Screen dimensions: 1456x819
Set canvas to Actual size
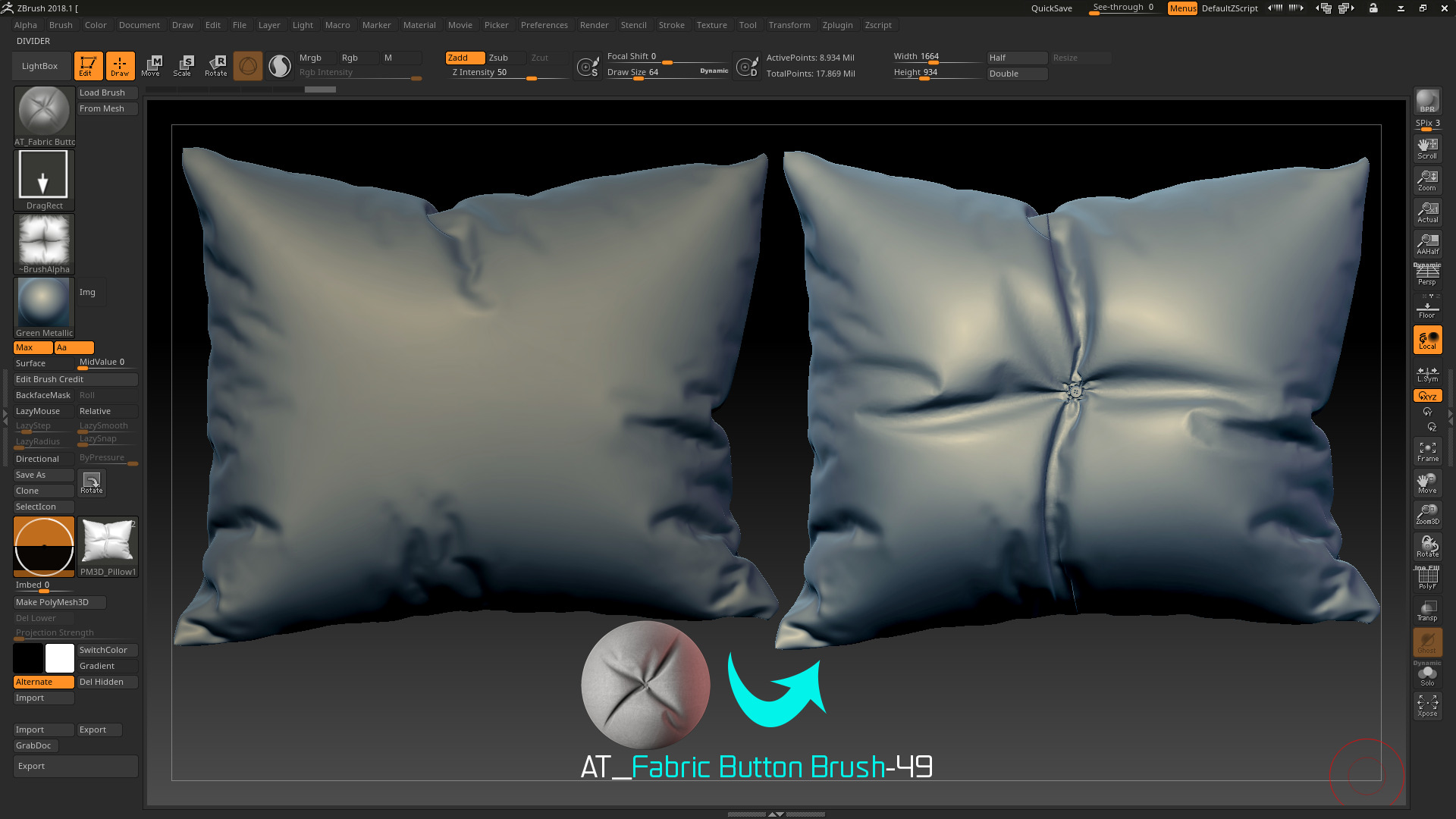1427,212
